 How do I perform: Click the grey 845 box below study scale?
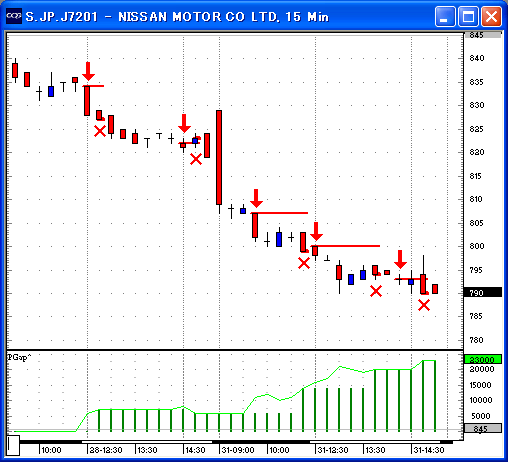point(483,429)
